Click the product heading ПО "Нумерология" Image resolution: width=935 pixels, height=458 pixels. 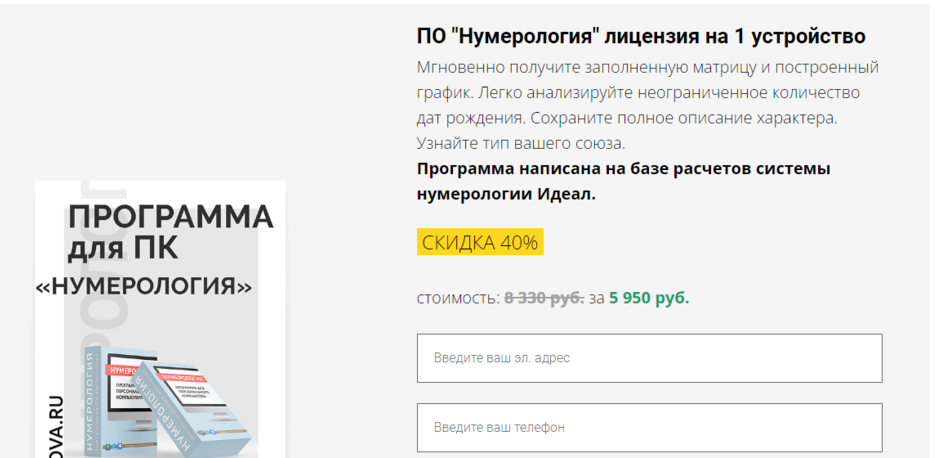point(641,37)
